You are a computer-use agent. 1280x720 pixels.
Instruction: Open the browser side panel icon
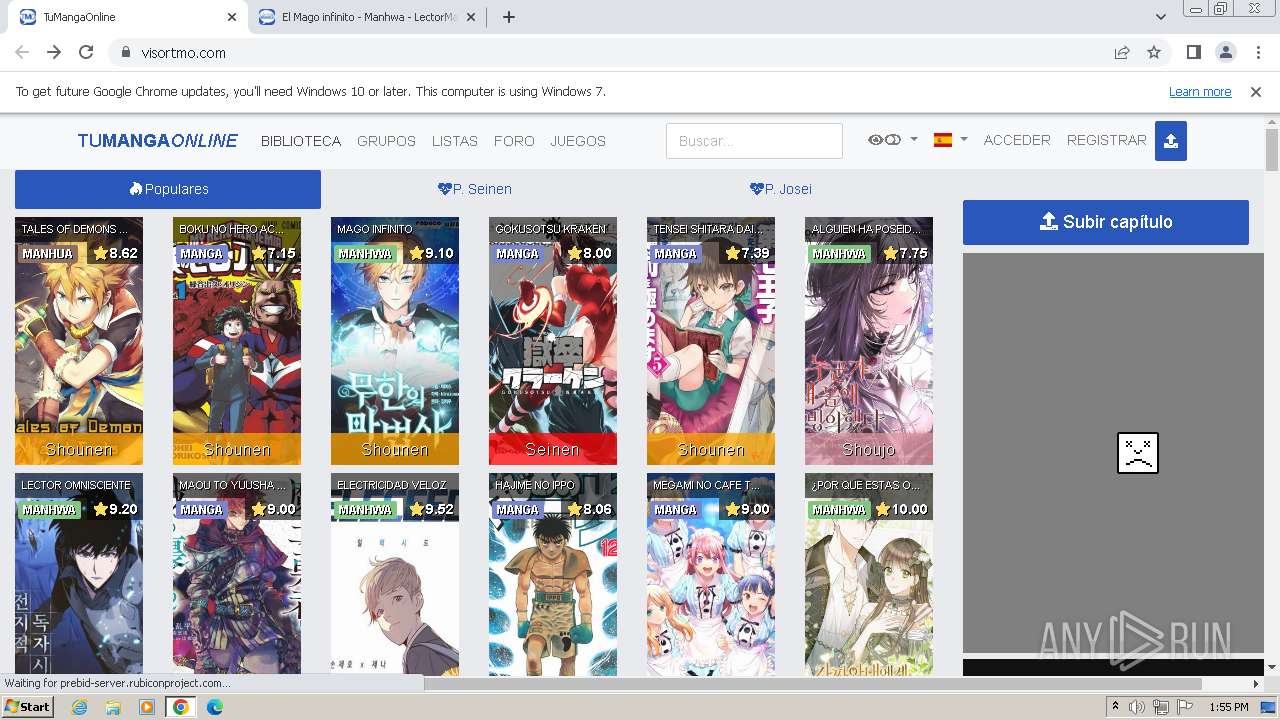1193,52
